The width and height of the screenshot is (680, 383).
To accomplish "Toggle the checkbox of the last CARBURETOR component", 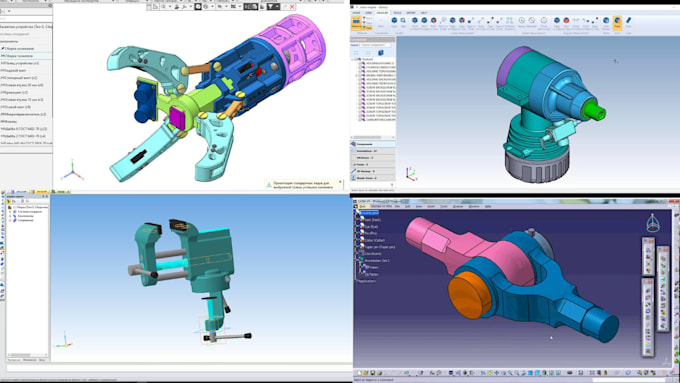I will pyautogui.click(x=360, y=119).
